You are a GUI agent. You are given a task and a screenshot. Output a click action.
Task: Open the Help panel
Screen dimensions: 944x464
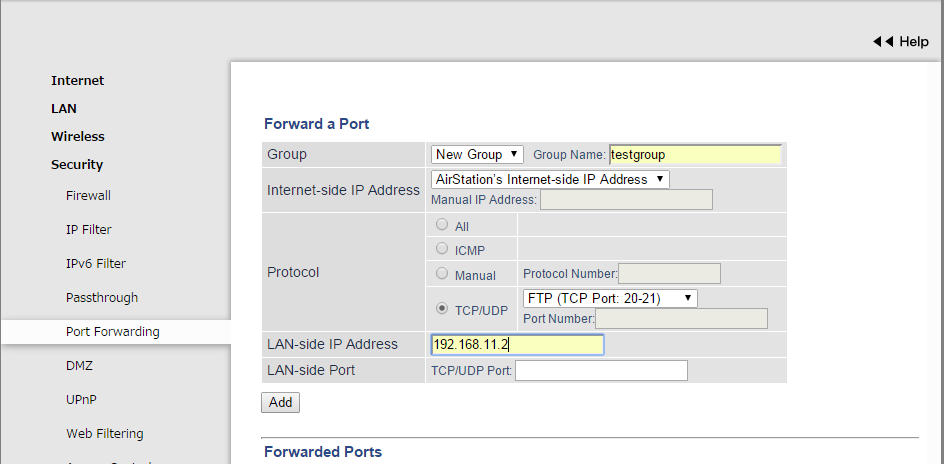[901, 42]
